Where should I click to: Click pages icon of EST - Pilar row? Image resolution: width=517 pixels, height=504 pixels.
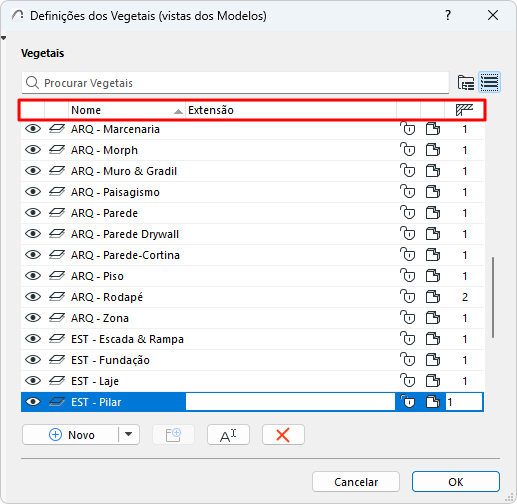click(x=433, y=402)
